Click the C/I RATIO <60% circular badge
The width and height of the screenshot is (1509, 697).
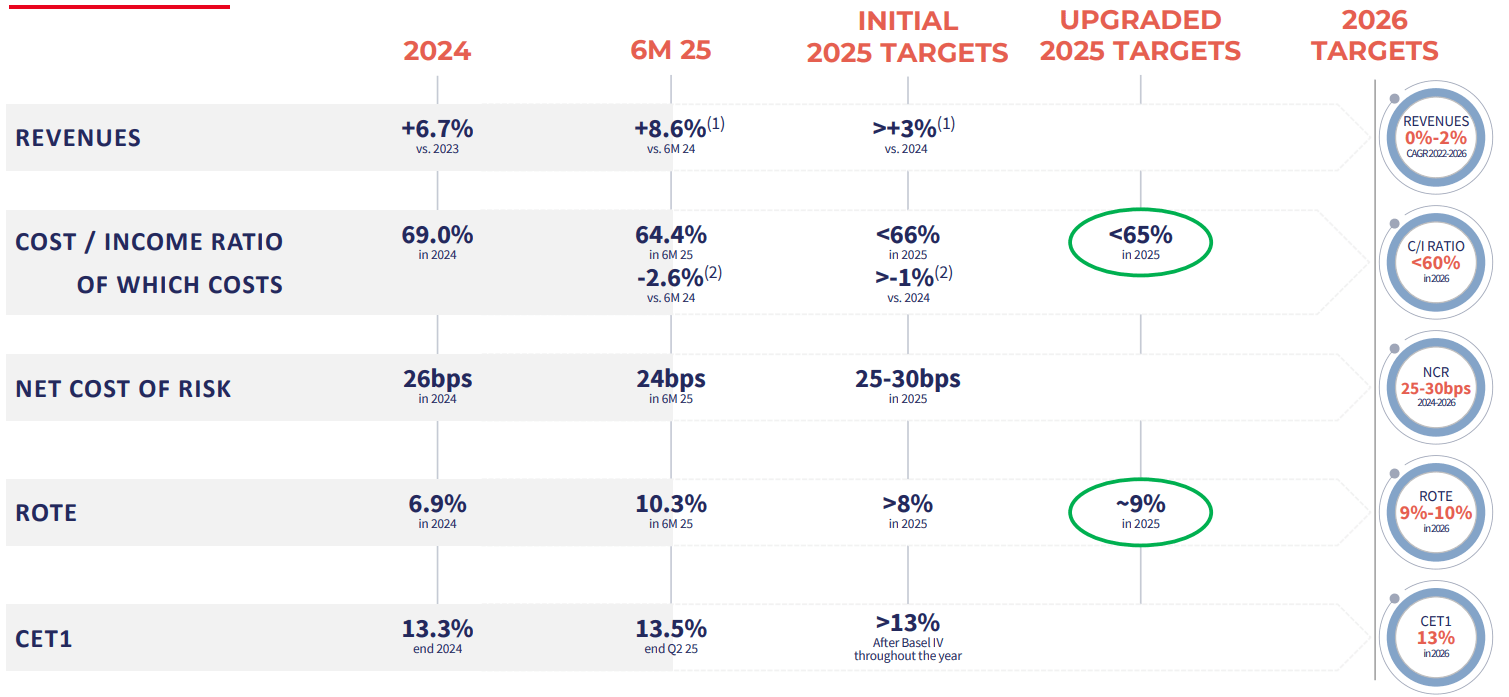(1435, 262)
